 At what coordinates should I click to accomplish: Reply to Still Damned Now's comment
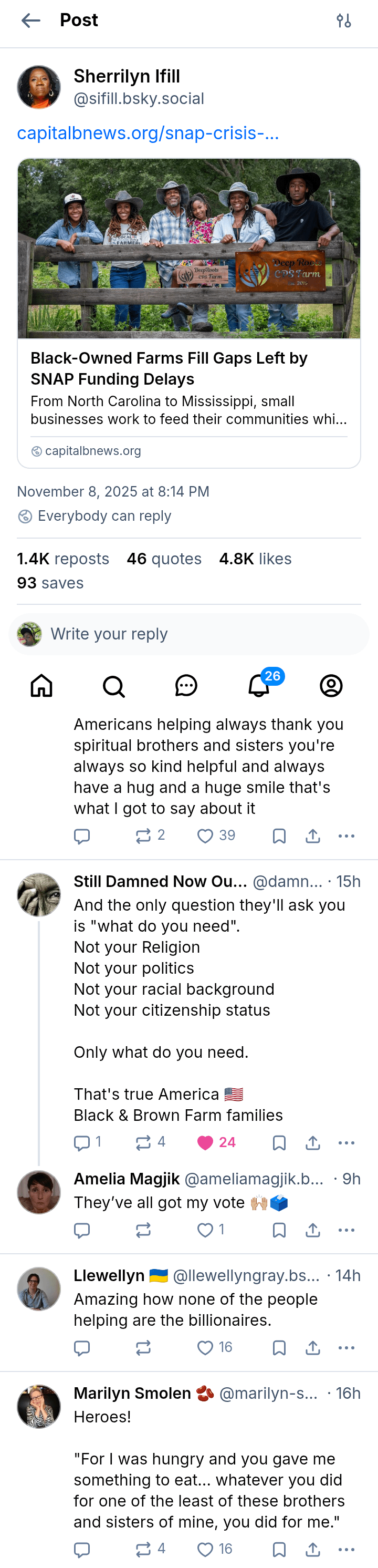pyautogui.click(x=82, y=1142)
